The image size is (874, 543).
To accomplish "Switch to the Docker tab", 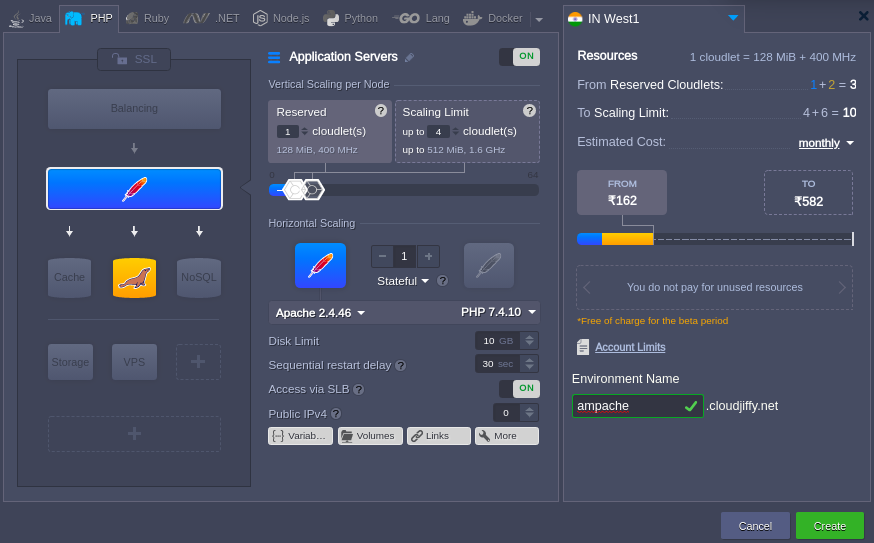I will (x=493, y=18).
